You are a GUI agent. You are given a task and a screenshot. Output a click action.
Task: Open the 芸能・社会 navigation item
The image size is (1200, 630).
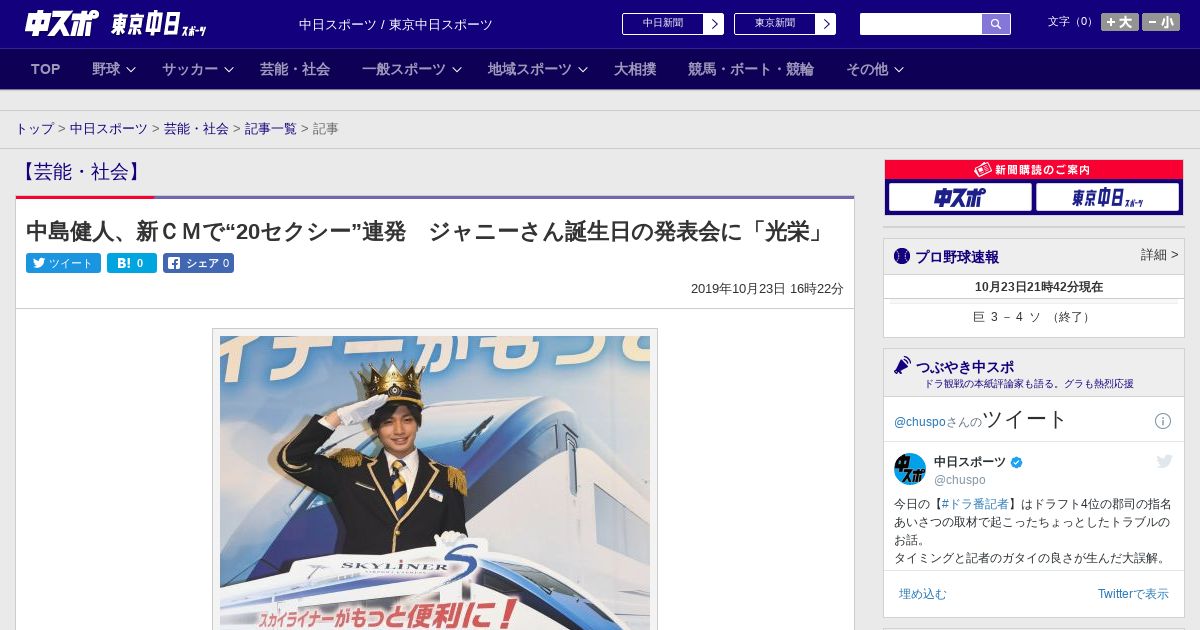pos(295,69)
